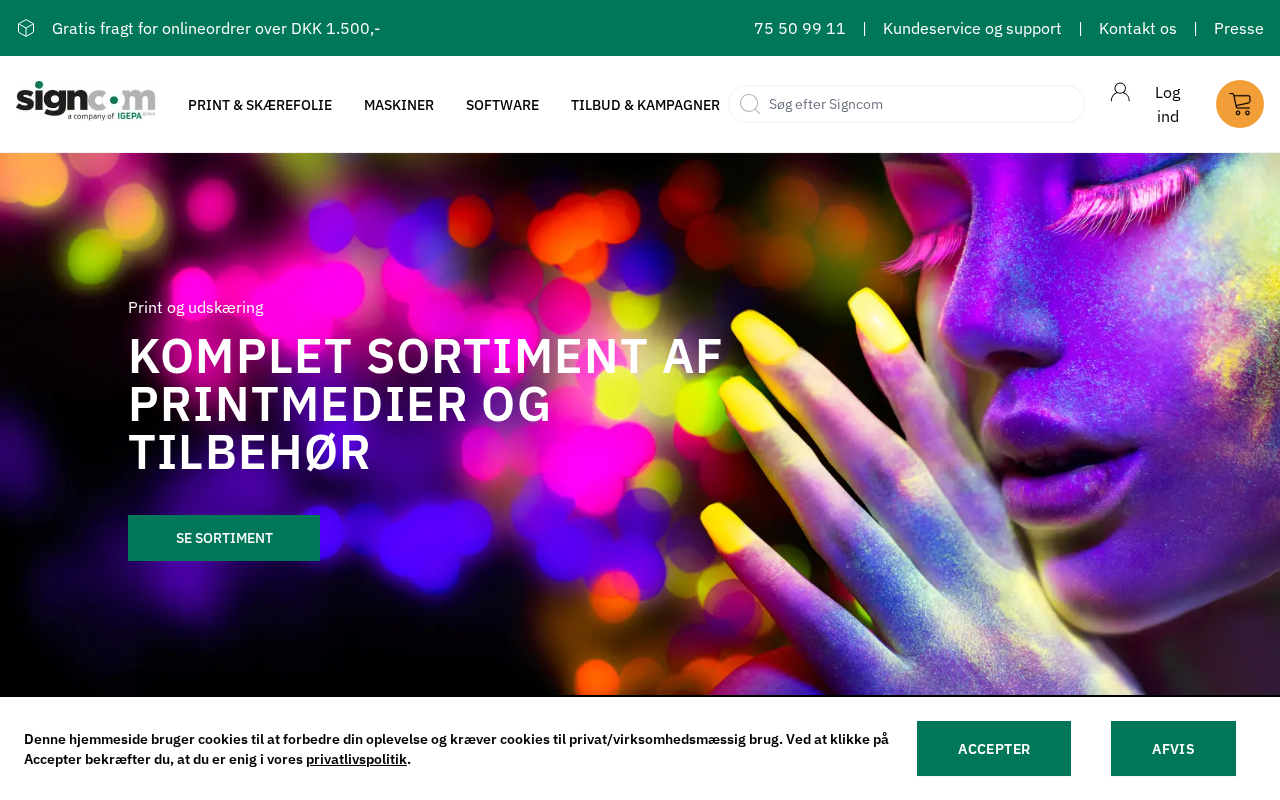1280x800 pixels.
Task: Open the Presse link
Action: 1239,28
